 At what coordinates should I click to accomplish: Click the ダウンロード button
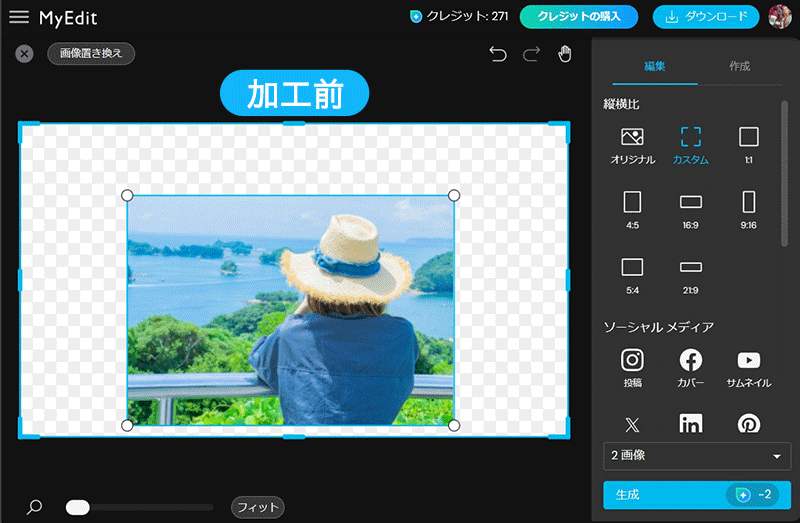pyautogui.click(x=707, y=17)
